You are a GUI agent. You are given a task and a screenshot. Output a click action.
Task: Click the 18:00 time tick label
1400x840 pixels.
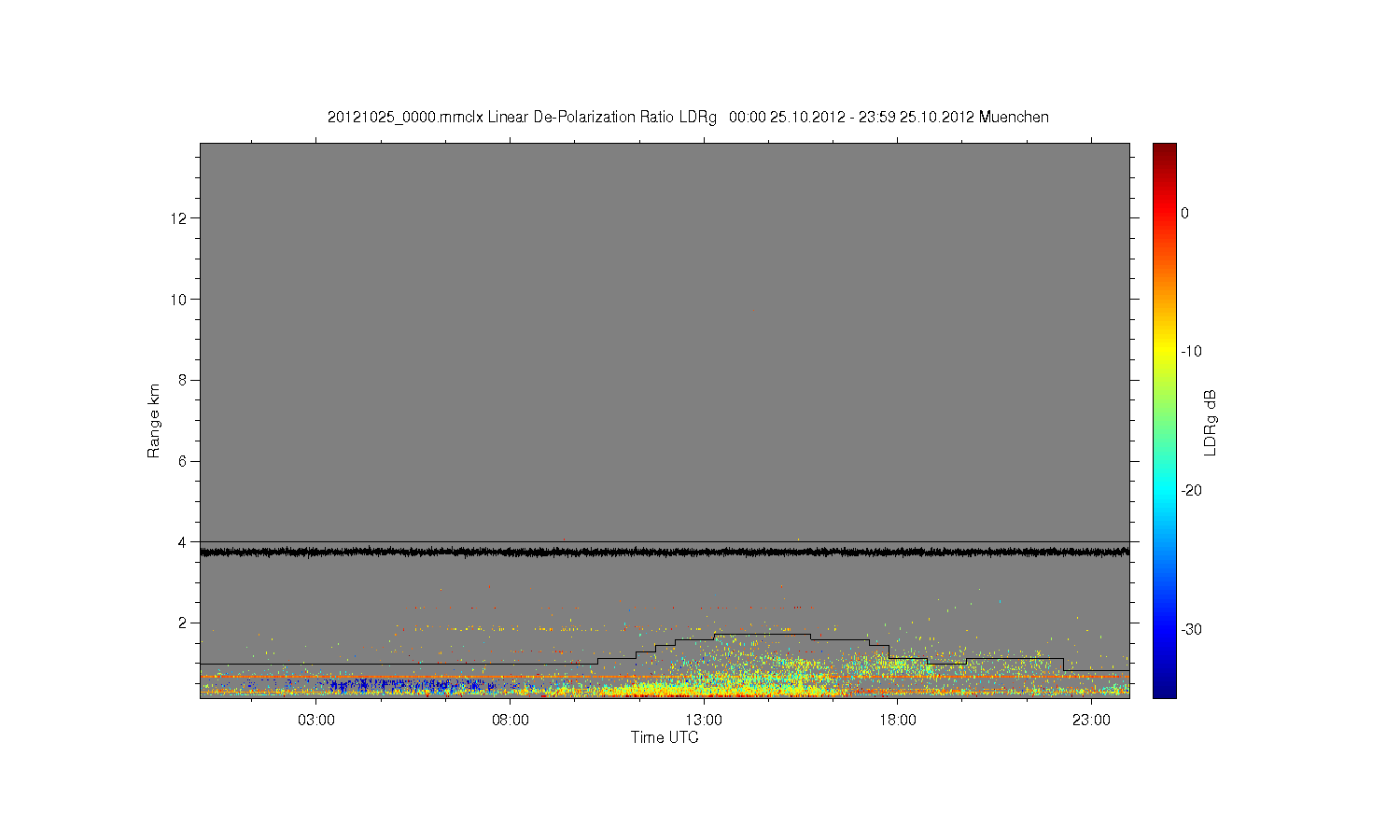(x=898, y=721)
